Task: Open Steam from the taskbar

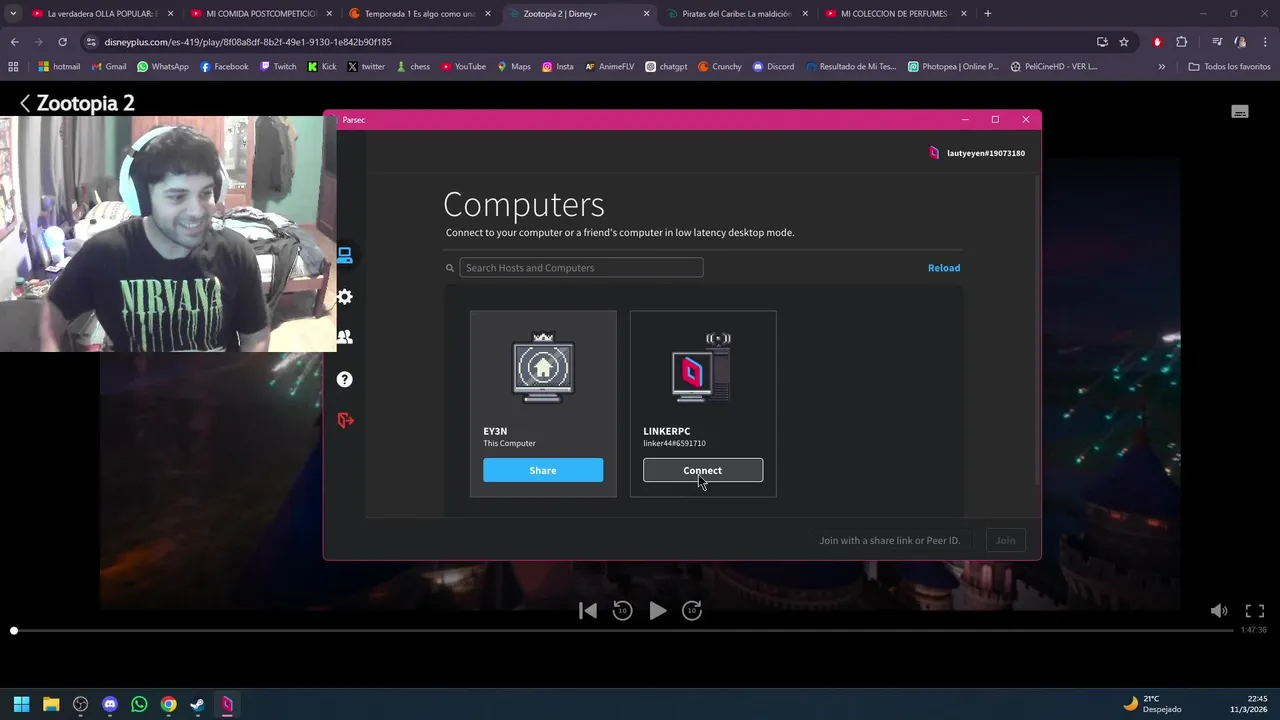Action: pyautogui.click(x=198, y=704)
